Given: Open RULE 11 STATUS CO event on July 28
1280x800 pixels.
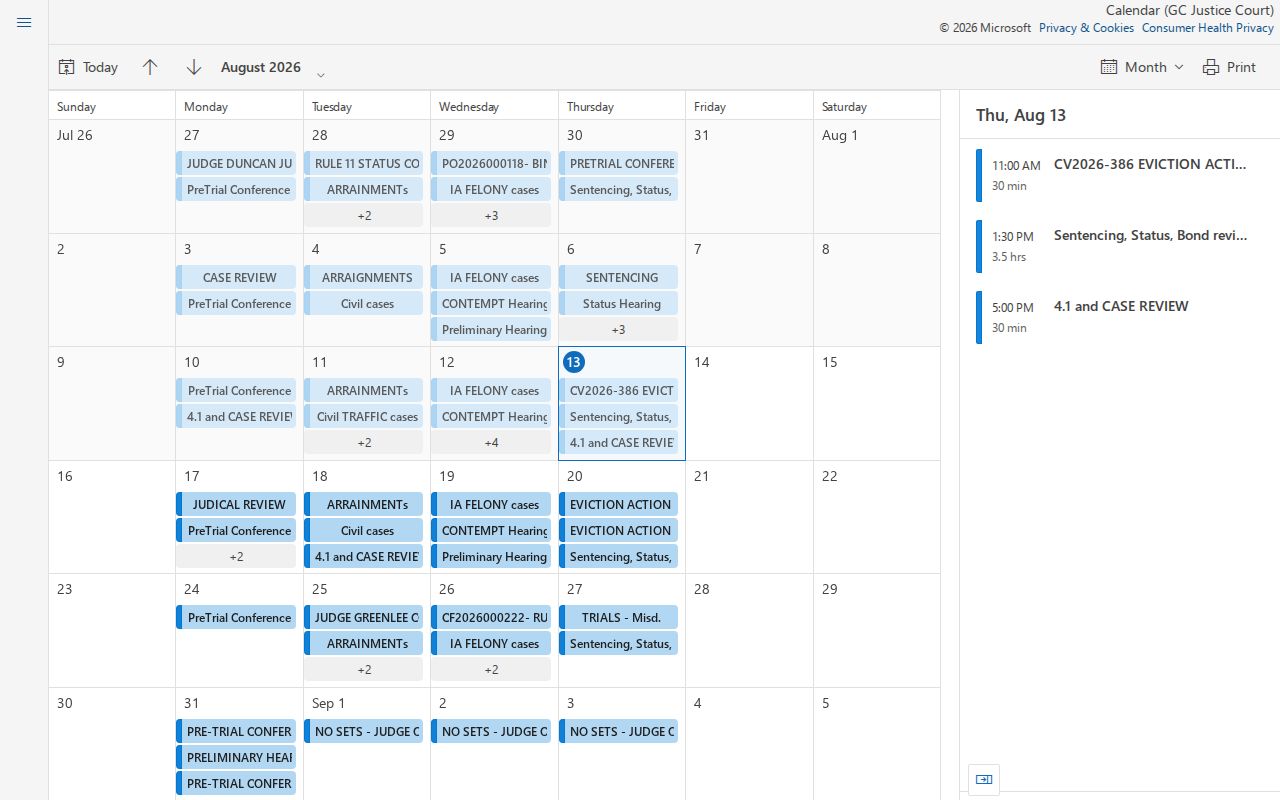Looking at the screenshot, I should [x=364, y=163].
